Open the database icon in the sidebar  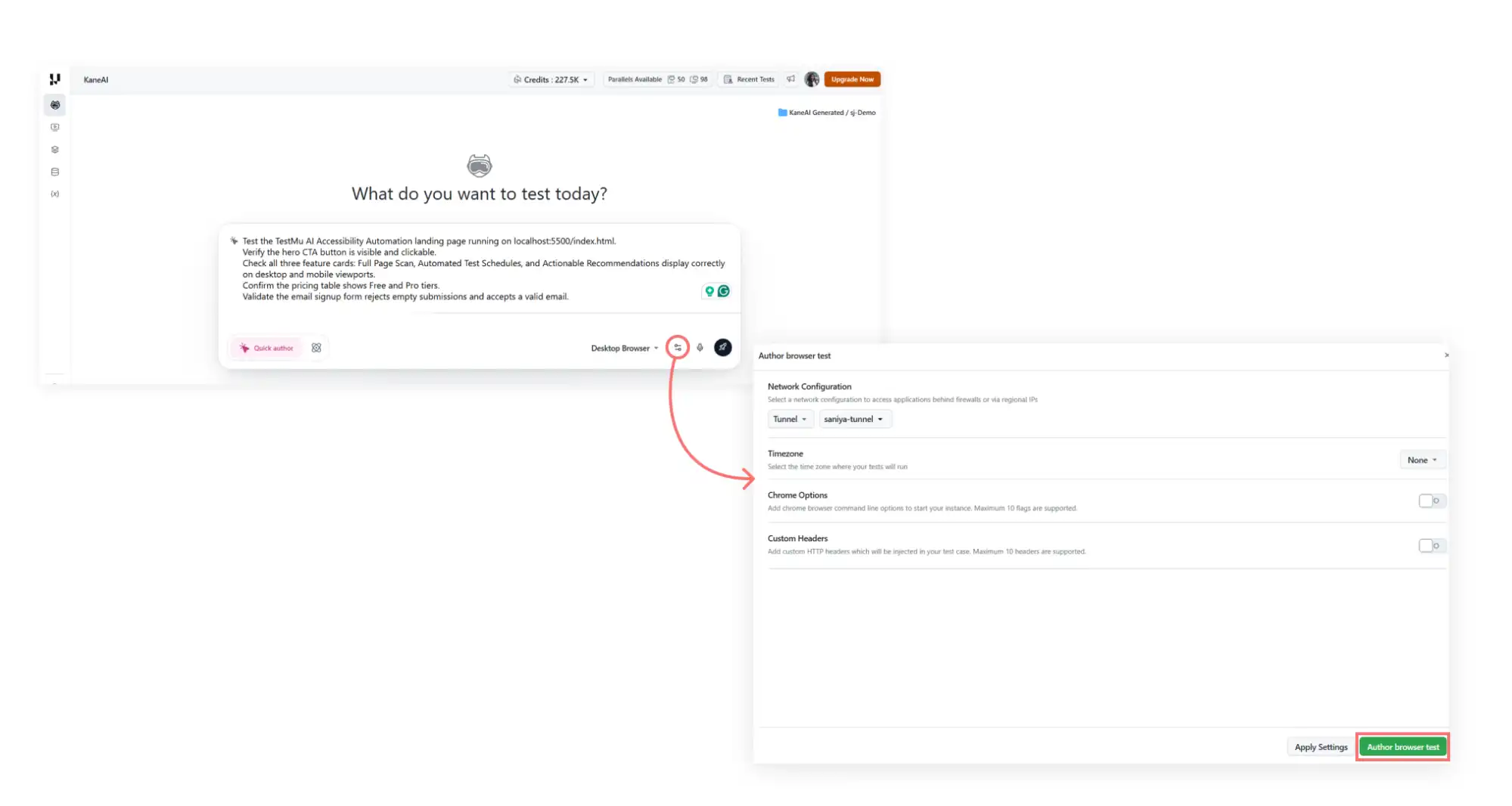(55, 172)
